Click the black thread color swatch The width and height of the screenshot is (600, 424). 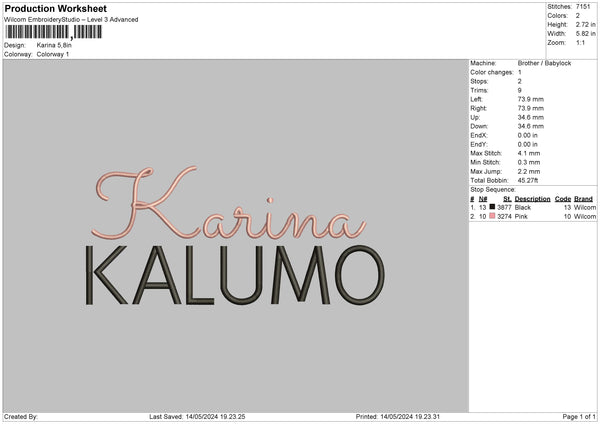click(x=492, y=207)
